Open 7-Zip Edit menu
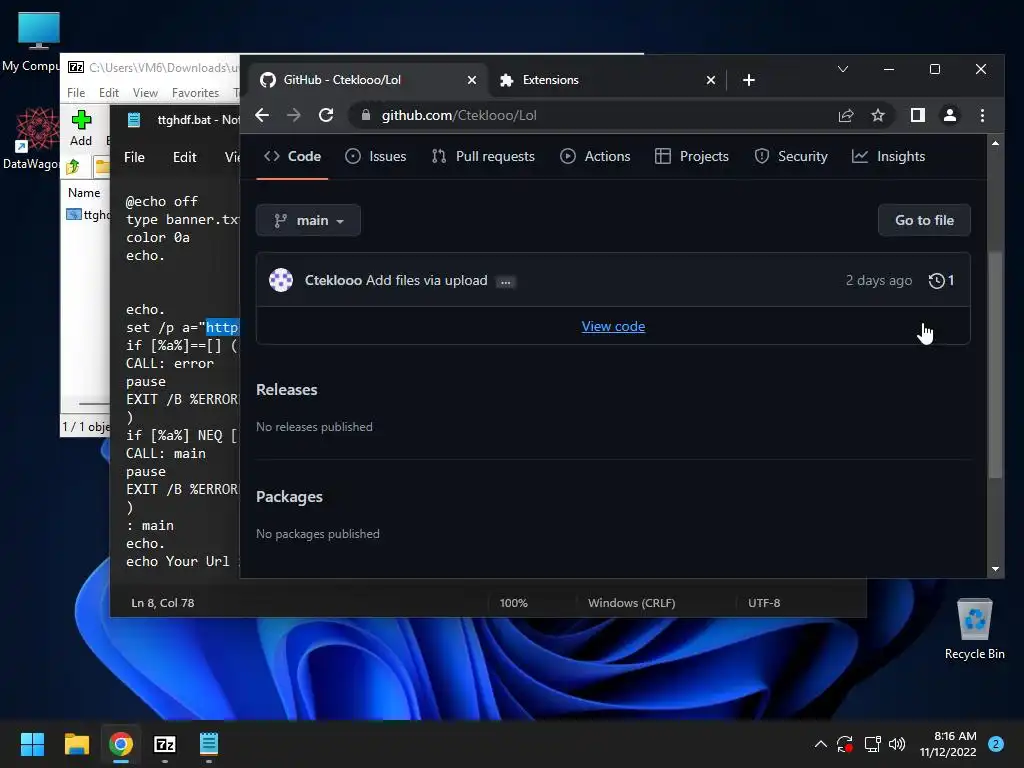Screen dimensions: 1024x768 point(109,93)
